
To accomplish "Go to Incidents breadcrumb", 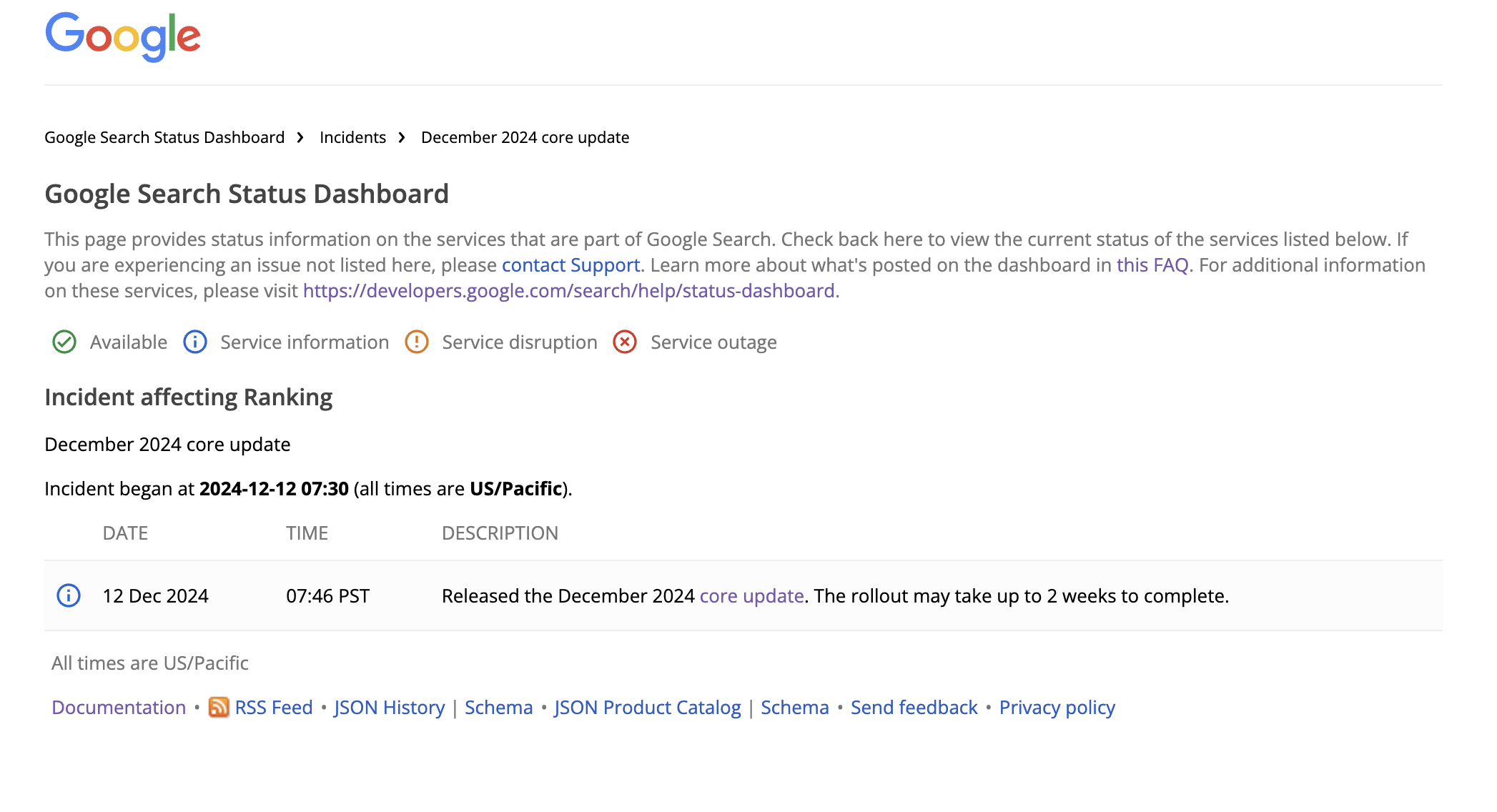I will coord(352,137).
